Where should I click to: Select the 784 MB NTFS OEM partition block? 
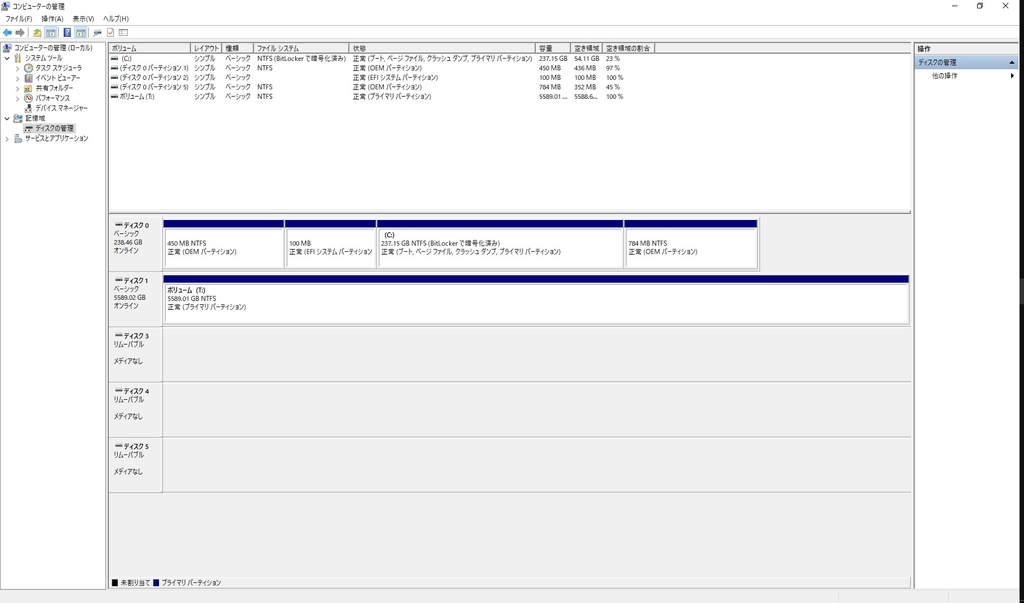pyautogui.click(x=691, y=244)
